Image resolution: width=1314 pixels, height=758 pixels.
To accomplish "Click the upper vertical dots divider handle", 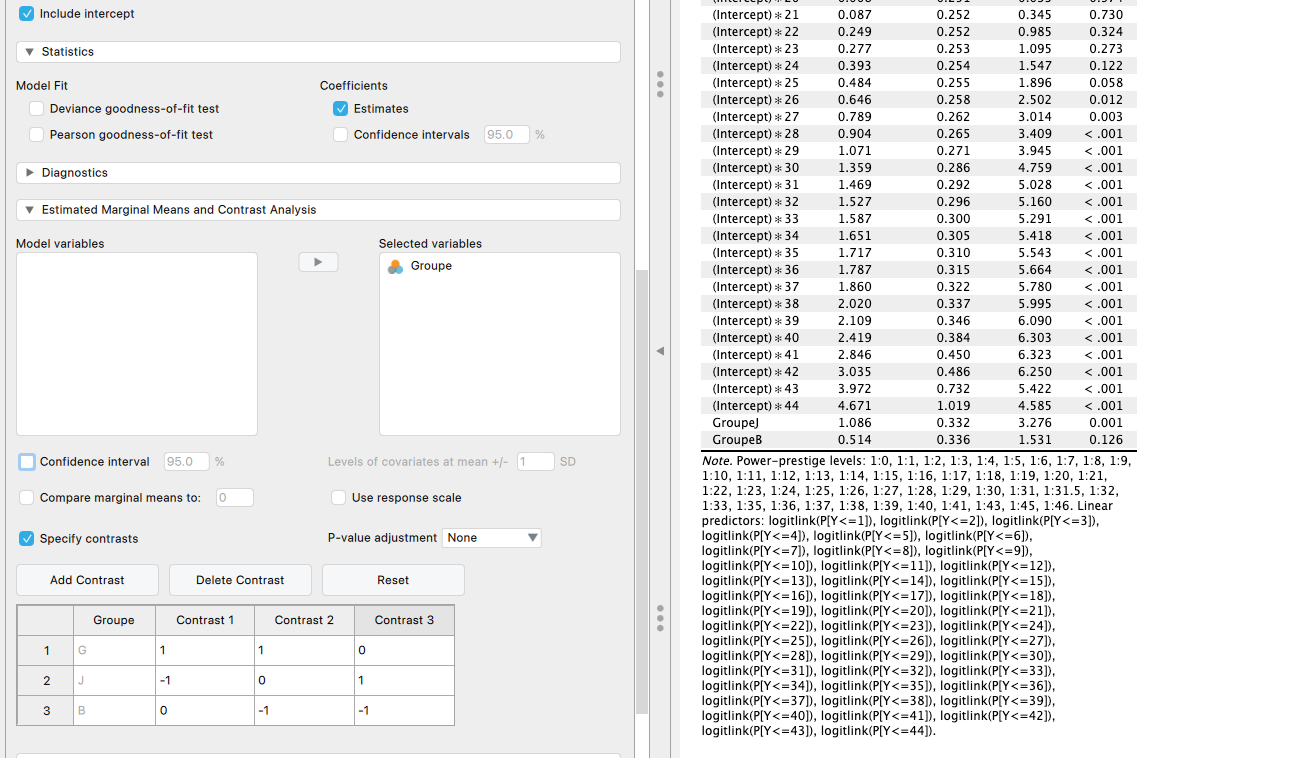I will coord(660,83).
